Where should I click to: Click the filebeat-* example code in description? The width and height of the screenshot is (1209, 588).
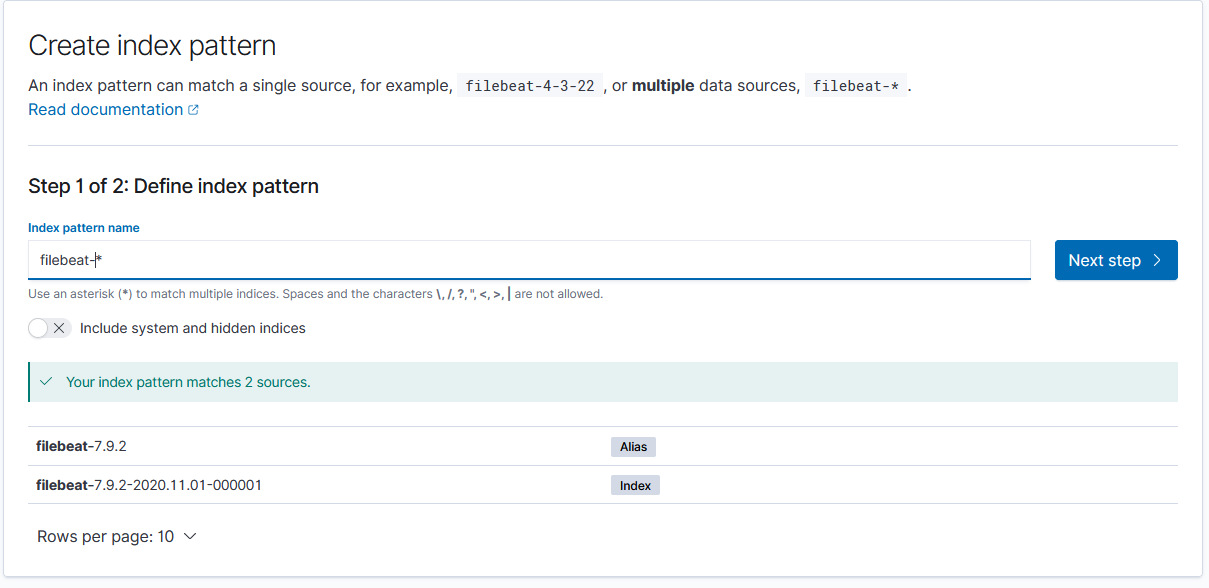(x=855, y=86)
